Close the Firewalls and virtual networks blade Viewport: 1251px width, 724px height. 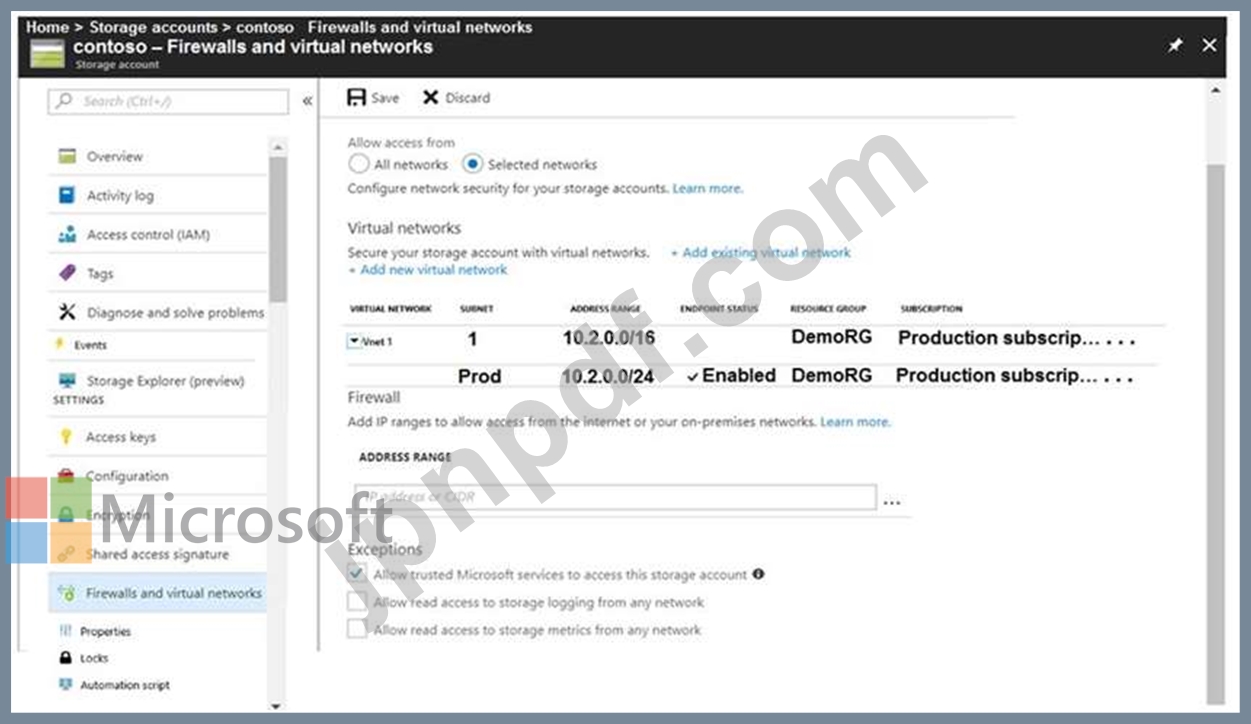pos(1209,45)
